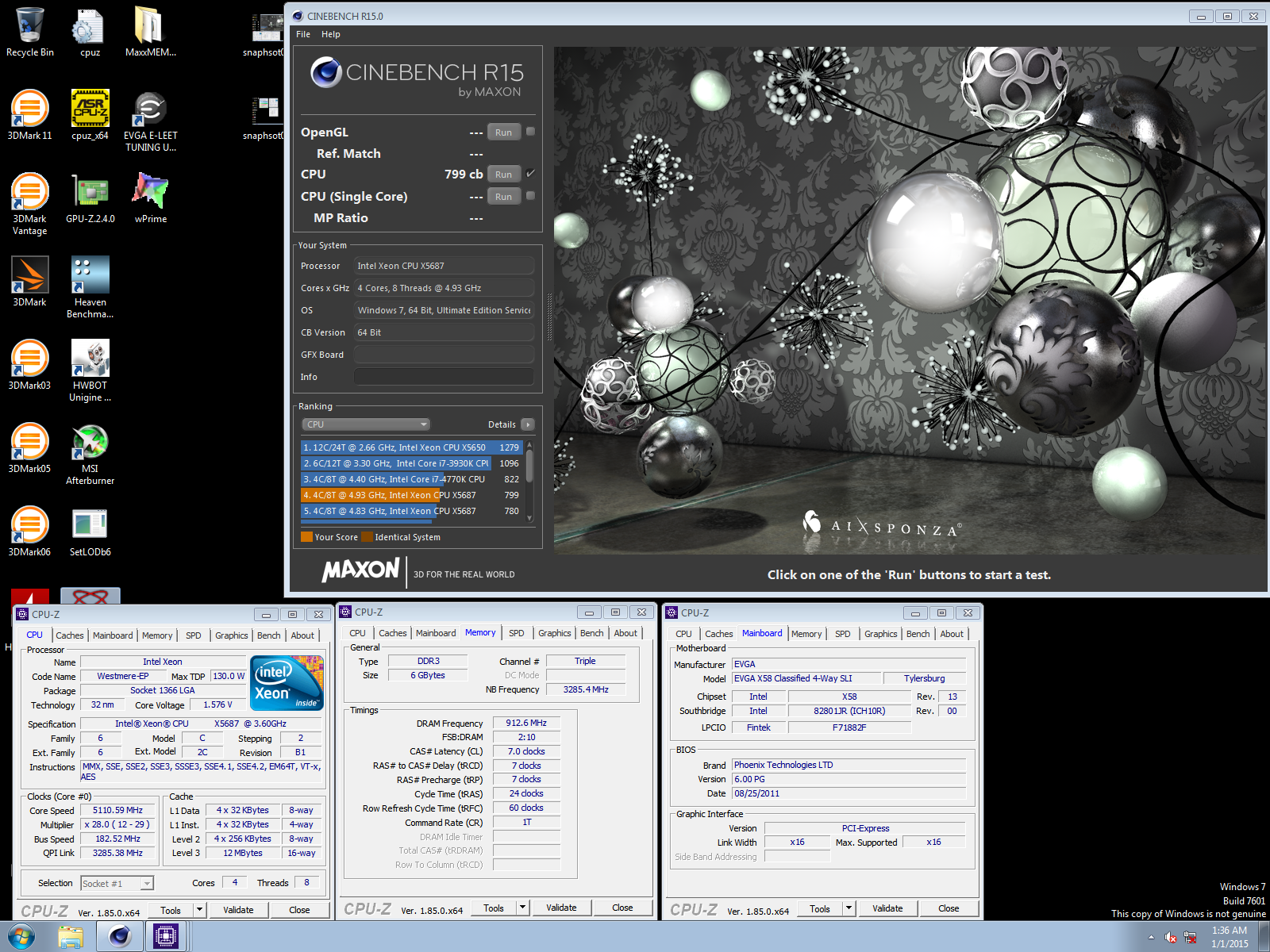Open 3DMark06 desktop icon

30,532
